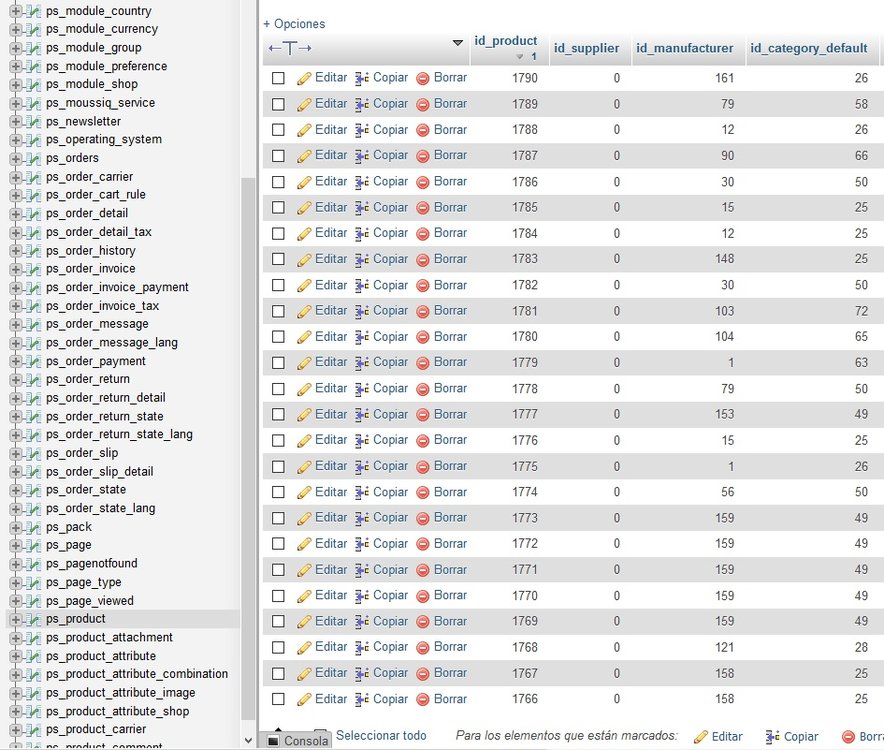
Task: Click the table icon beside ps_newsletter
Action: (x=33, y=122)
